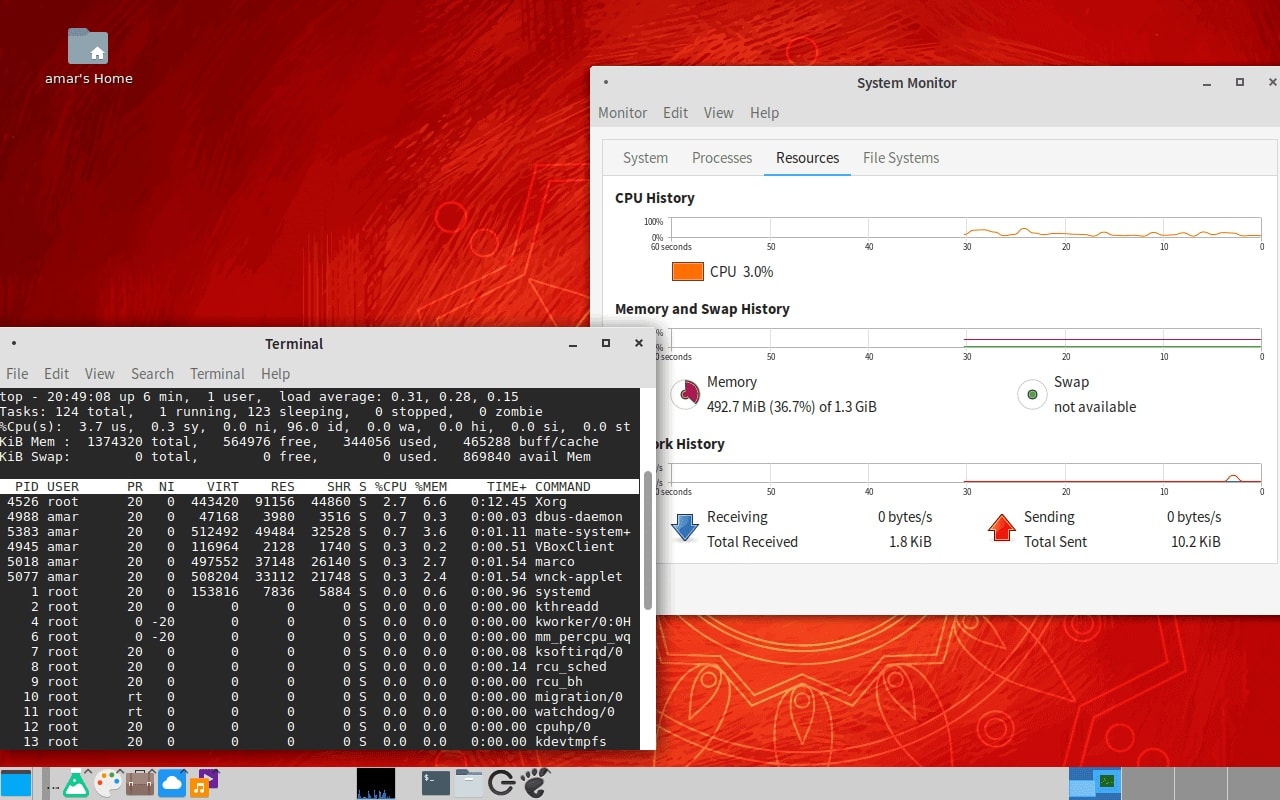Viewport: 1280px width, 800px height.
Task: Click the Terminal window title bar text
Action: tap(294, 344)
